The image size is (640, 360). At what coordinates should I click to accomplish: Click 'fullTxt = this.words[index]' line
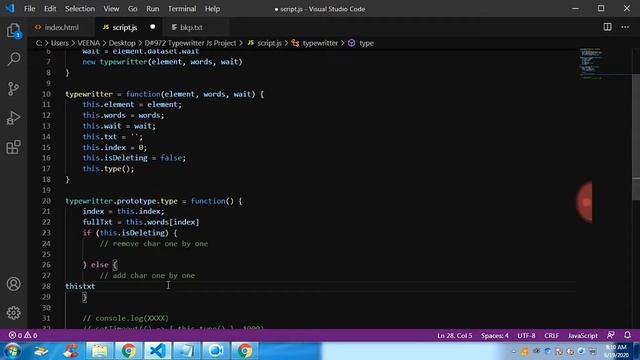coord(141,222)
